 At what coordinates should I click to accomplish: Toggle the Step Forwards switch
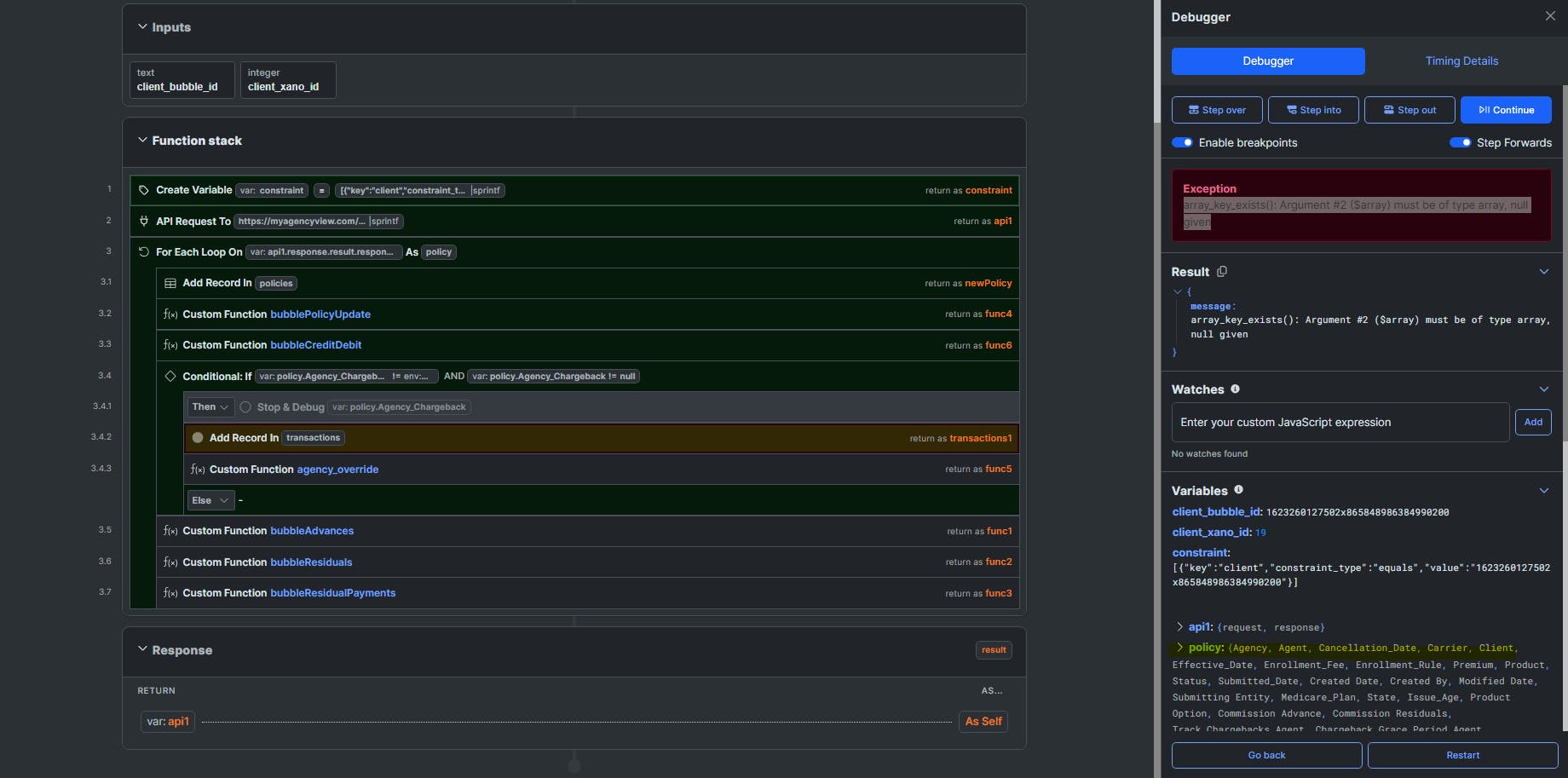point(1460,142)
